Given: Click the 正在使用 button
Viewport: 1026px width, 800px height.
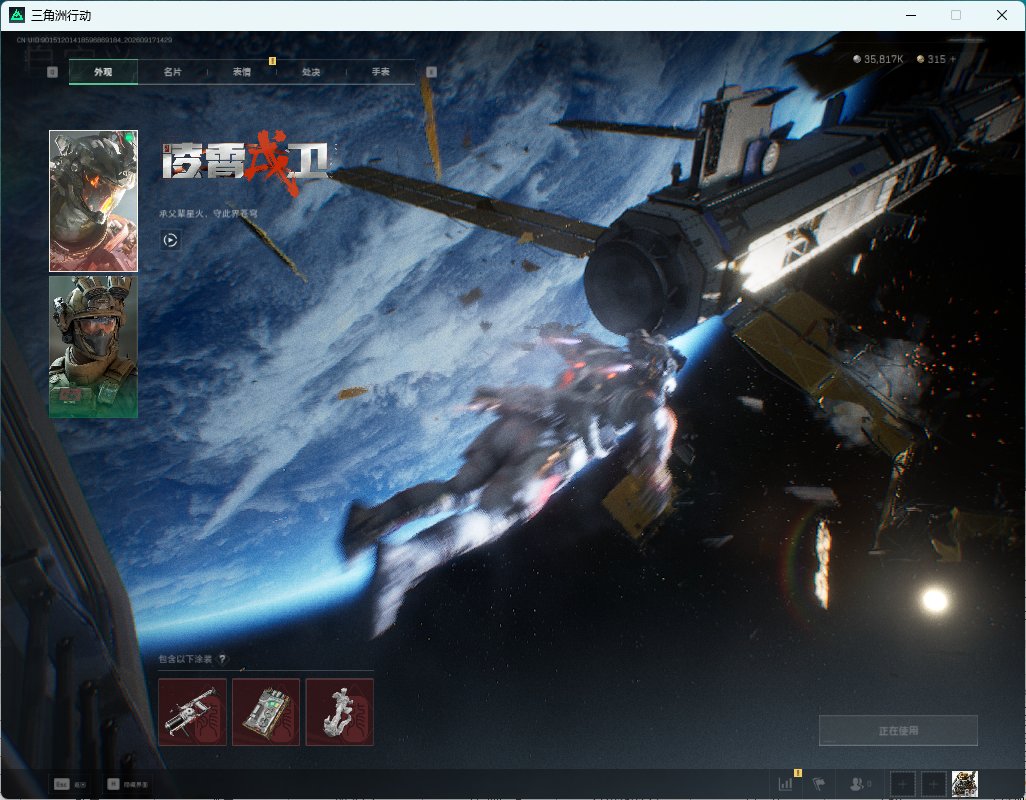Looking at the screenshot, I should (x=898, y=731).
